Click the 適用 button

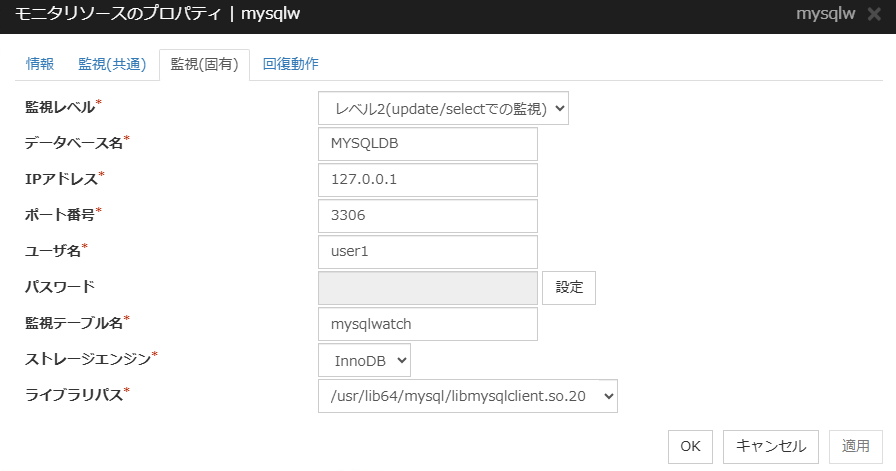pos(855,446)
